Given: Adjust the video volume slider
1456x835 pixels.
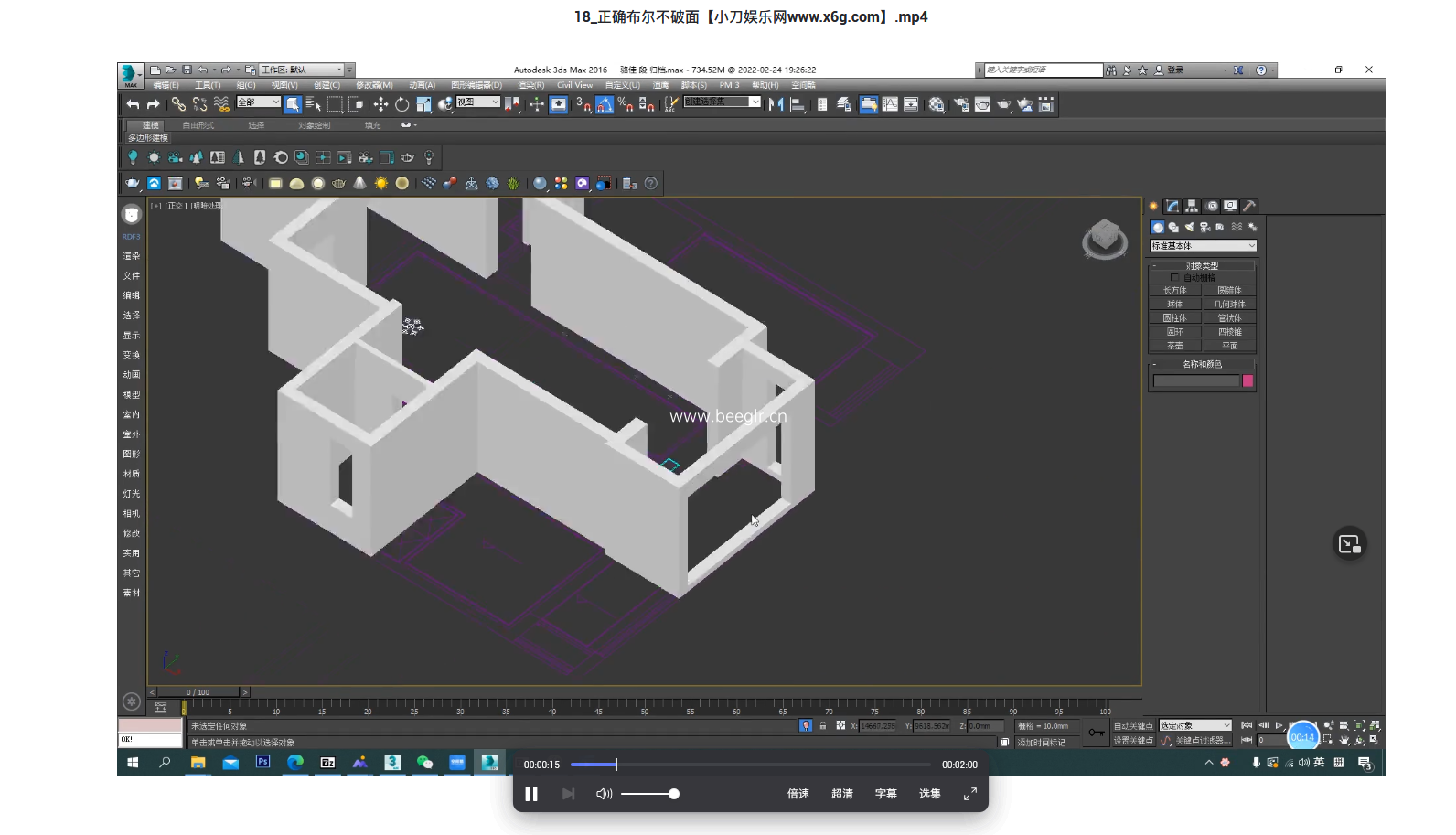Looking at the screenshot, I should click(650, 794).
